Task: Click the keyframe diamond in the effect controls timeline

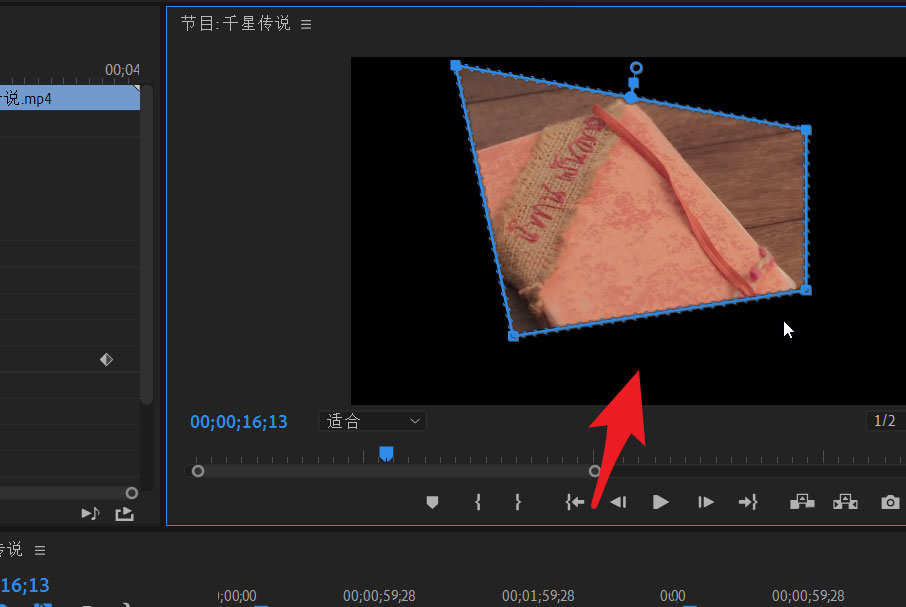Action: (x=106, y=360)
